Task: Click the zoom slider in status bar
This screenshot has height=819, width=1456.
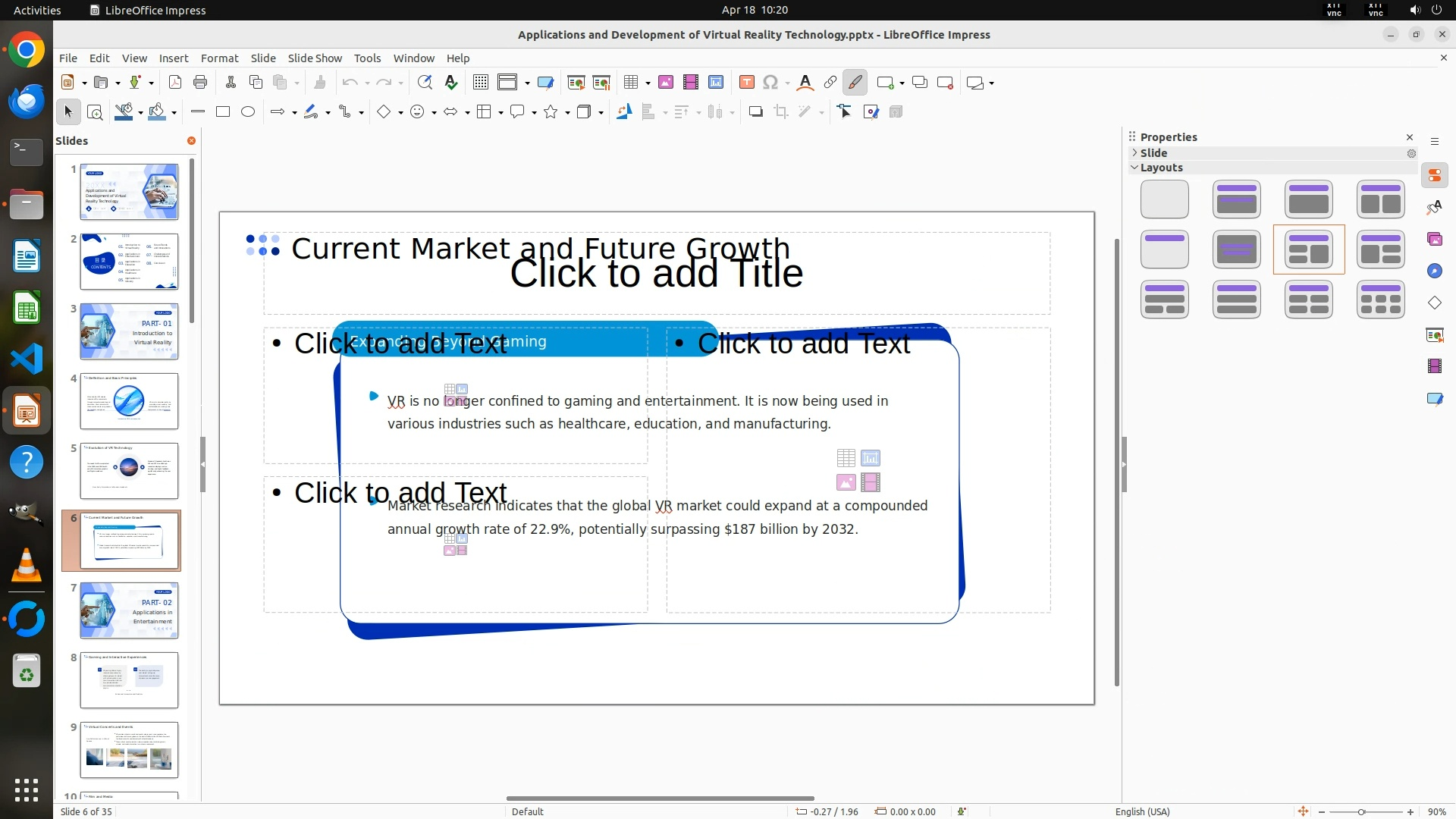Action: (1361, 812)
